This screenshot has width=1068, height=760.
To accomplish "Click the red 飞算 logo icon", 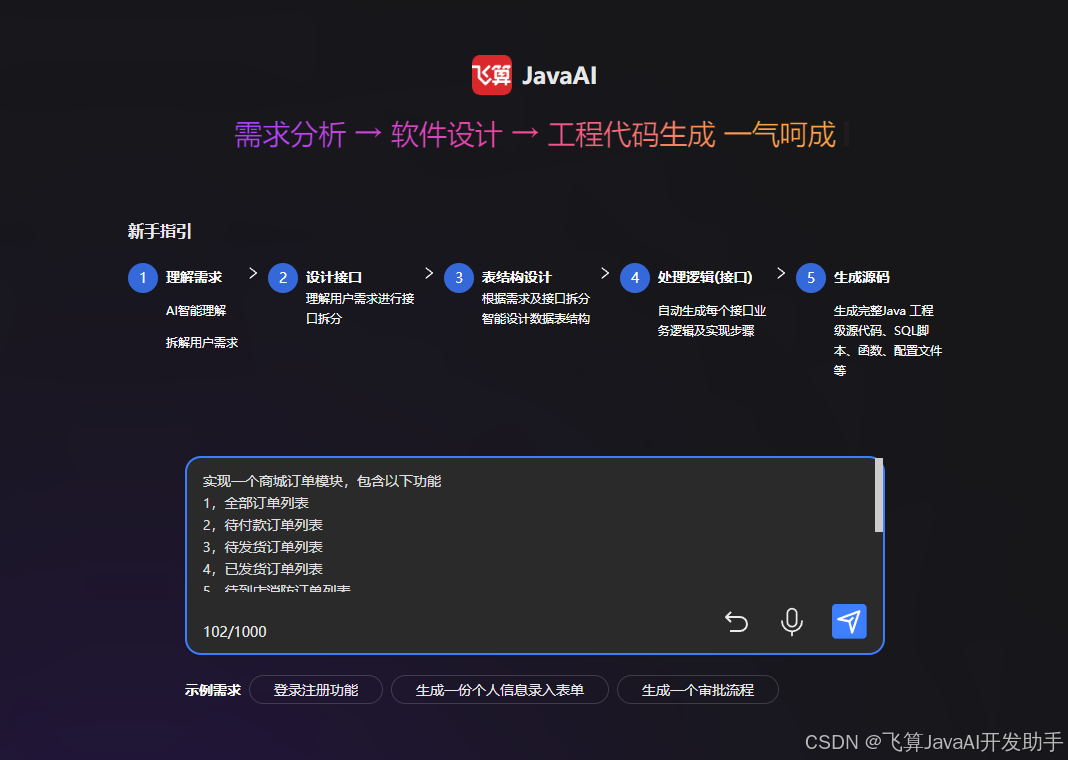I will [x=492, y=75].
